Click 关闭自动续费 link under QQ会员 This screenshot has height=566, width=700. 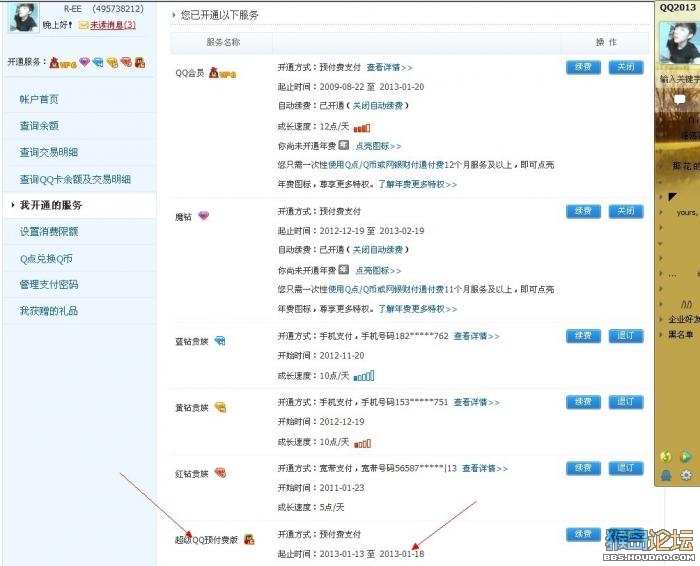378,106
